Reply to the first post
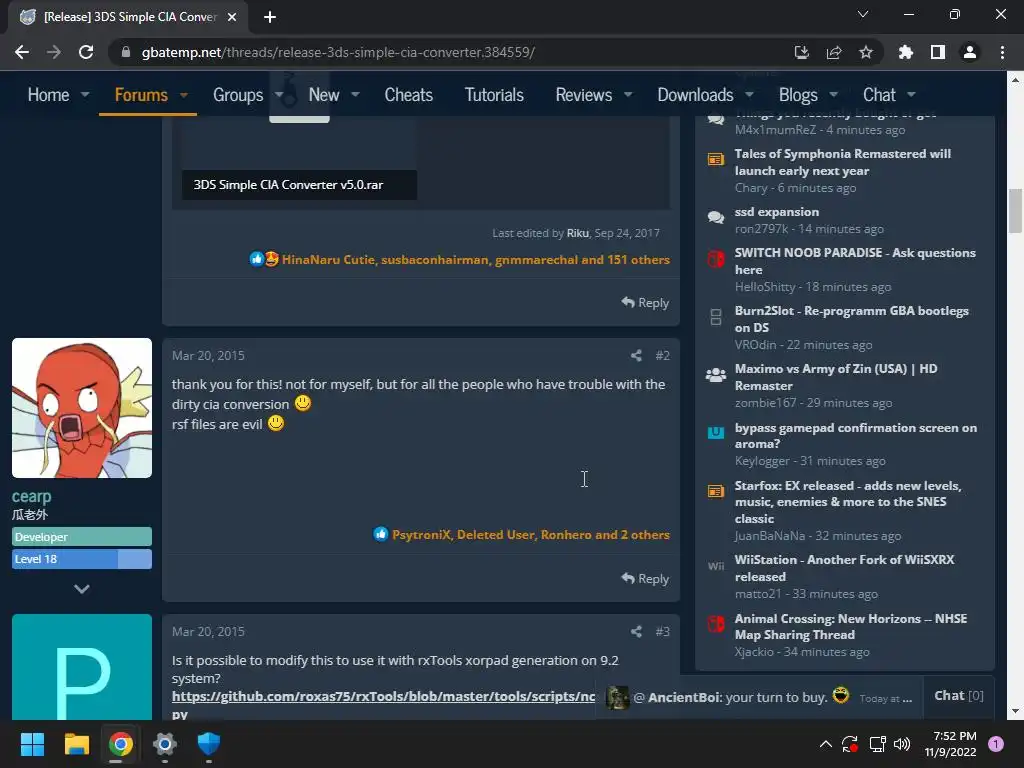 tap(645, 302)
